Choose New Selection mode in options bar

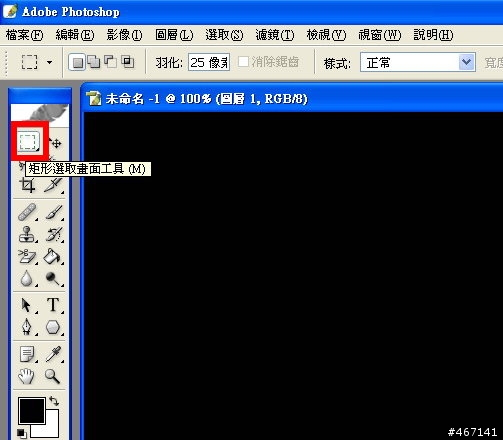pyautogui.click(x=77, y=62)
